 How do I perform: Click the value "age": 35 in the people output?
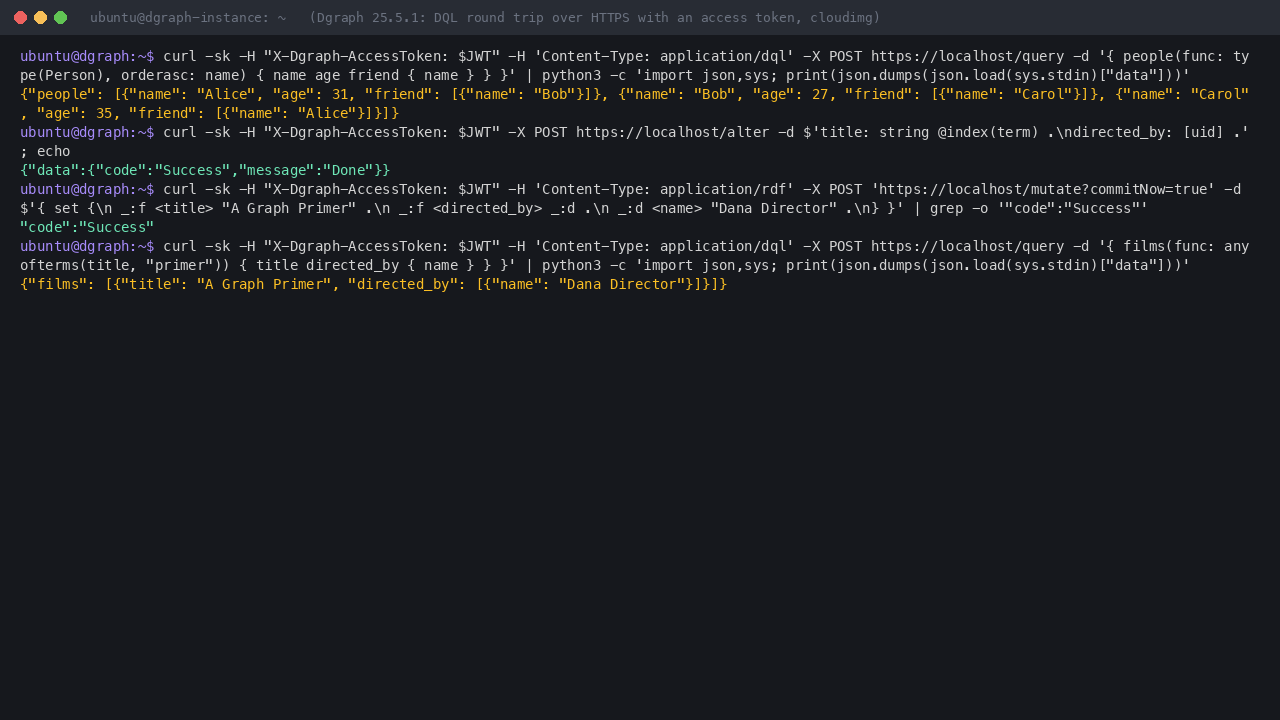(74, 113)
